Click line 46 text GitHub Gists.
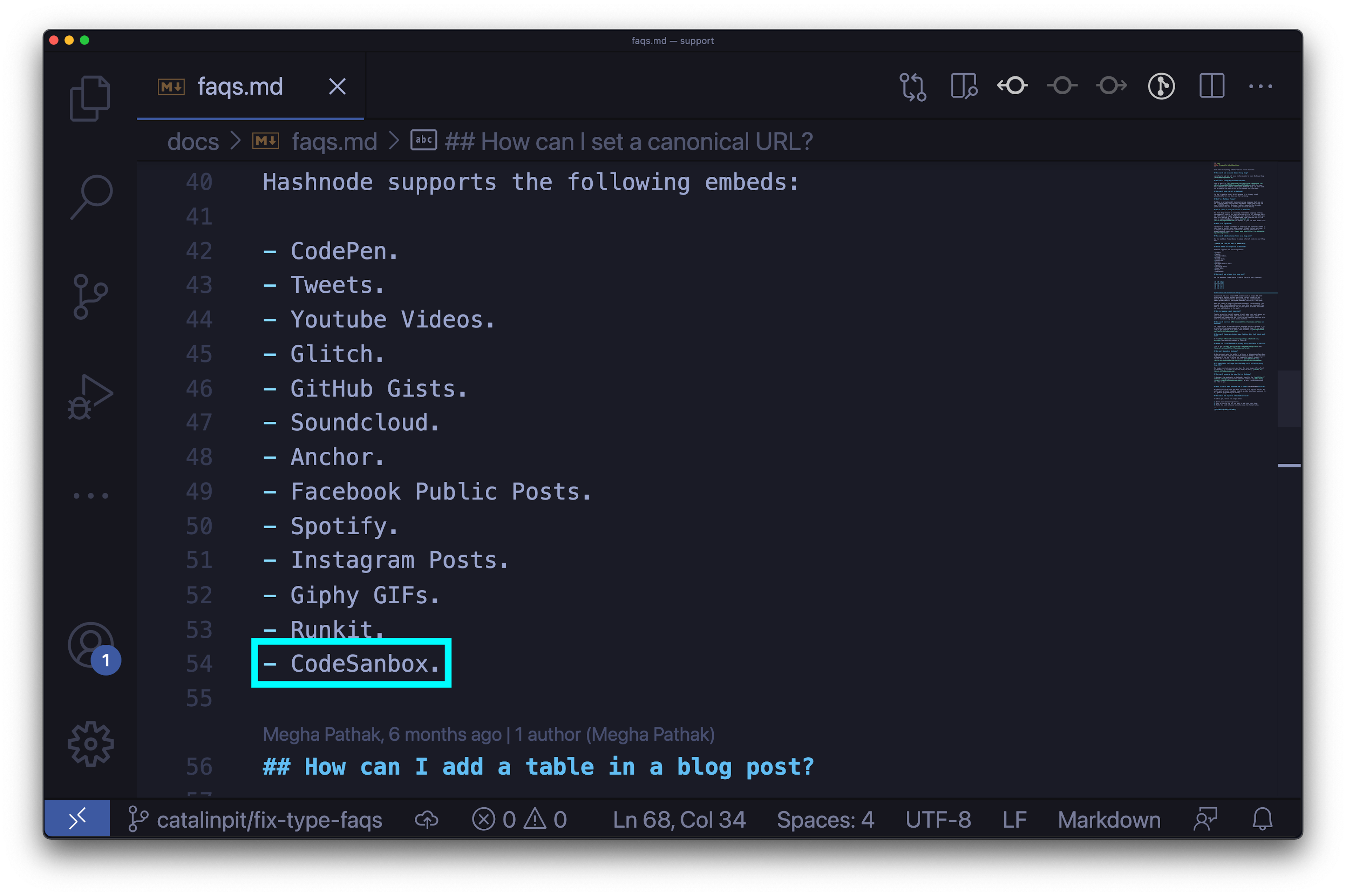 point(379,388)
